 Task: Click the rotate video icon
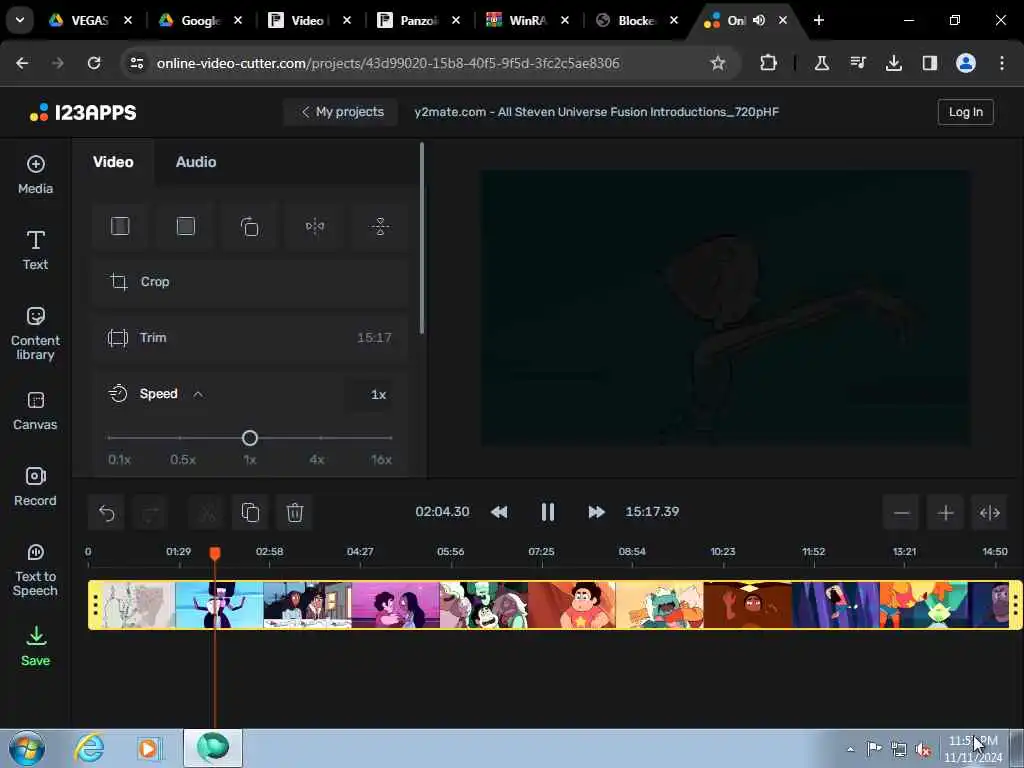pos(249,226)
